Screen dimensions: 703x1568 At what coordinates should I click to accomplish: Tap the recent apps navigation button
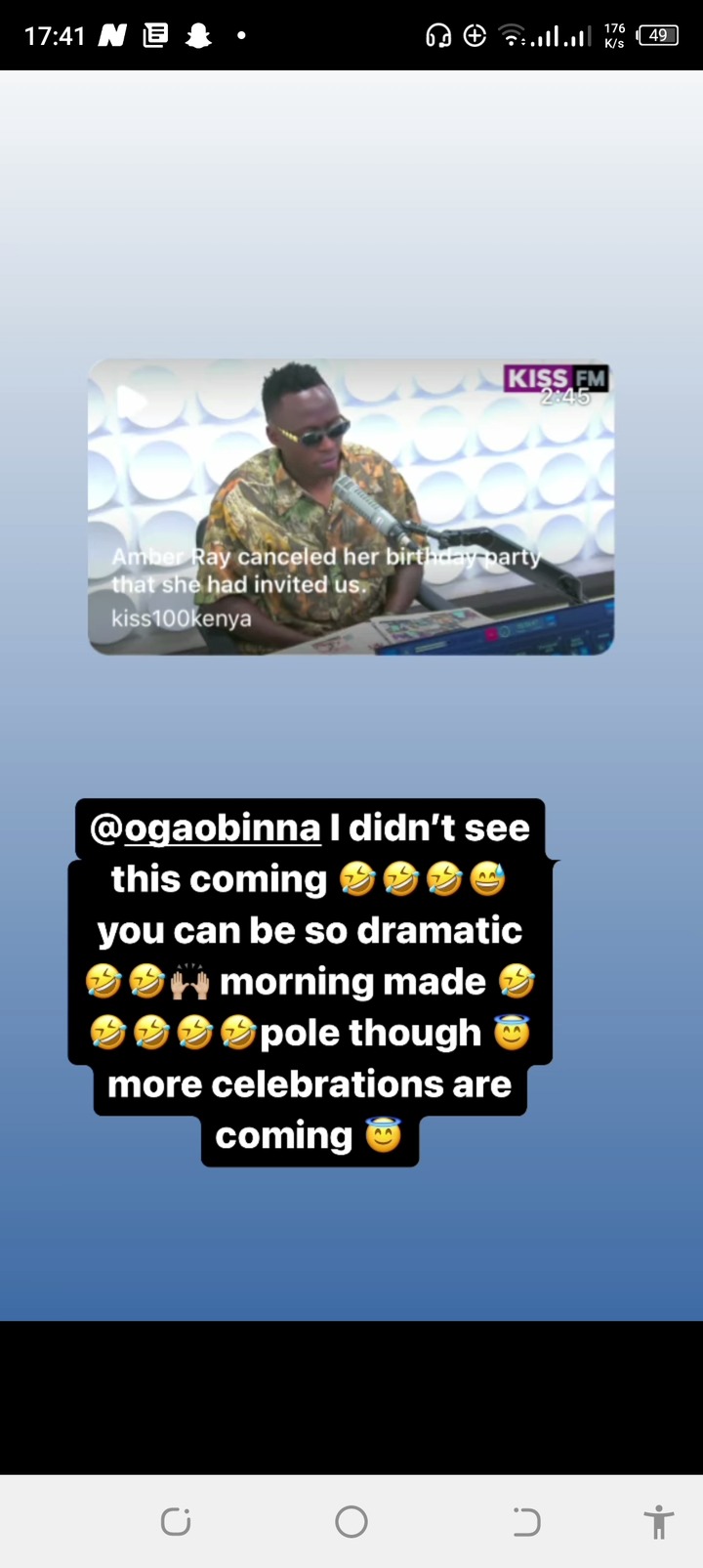coord(176,1521)
